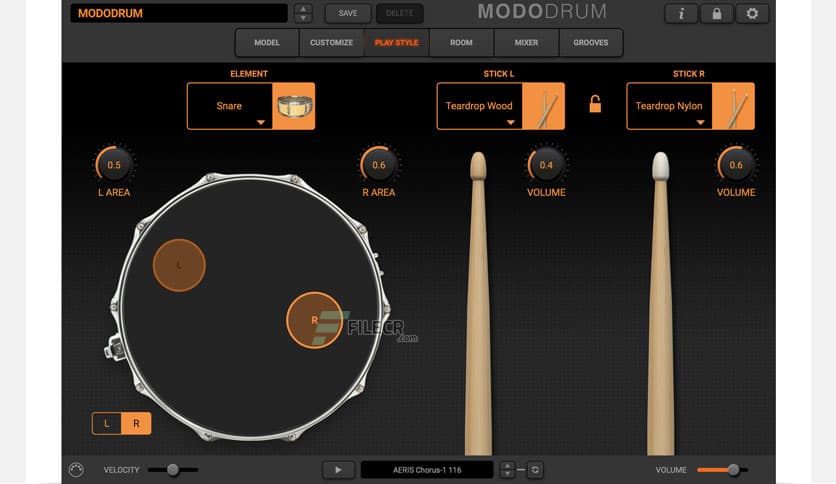Play the groove preview
Screen dimensions: 836x484
pos(338,470)
